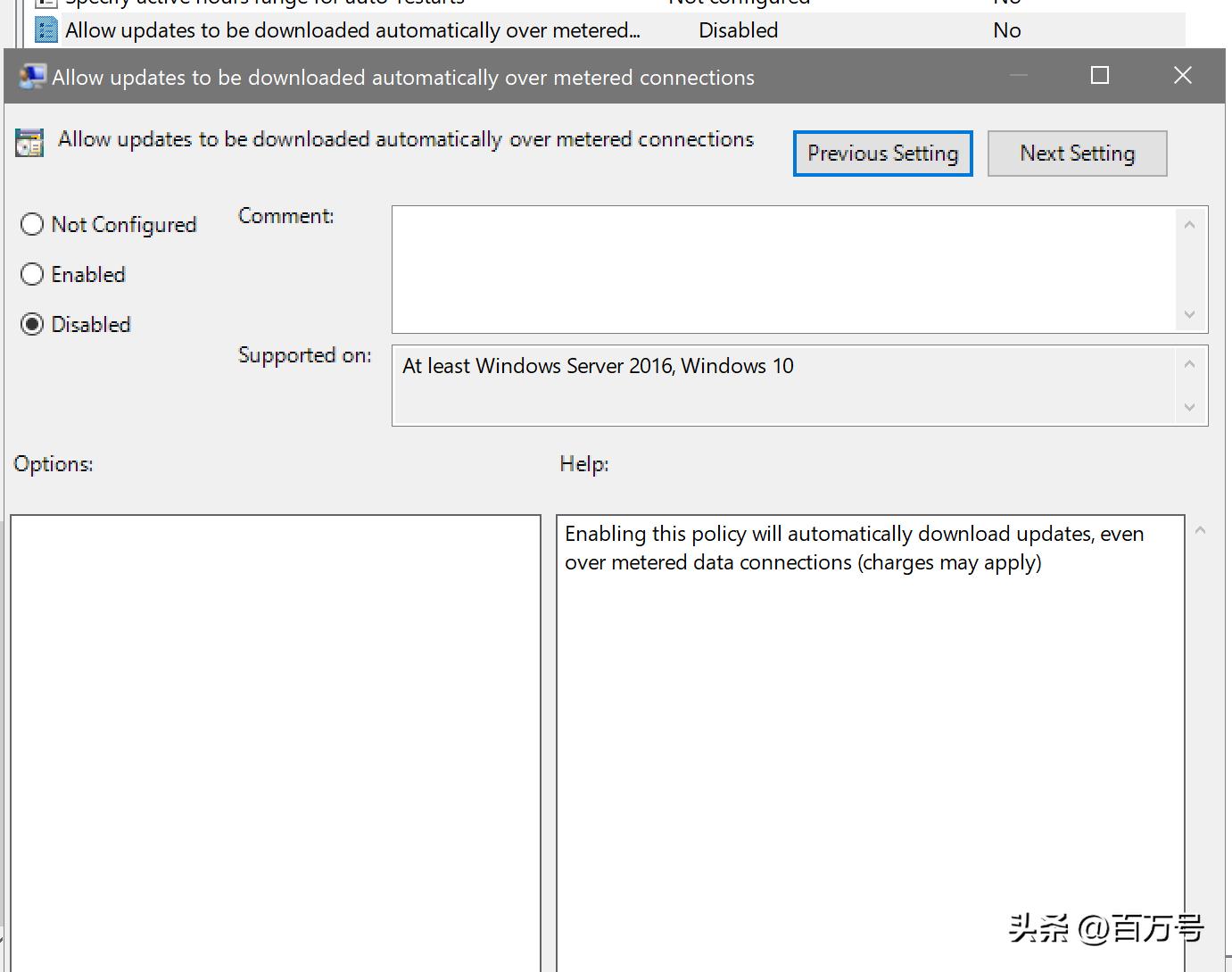Screen dimensions: 1232x972
Task: Click the policy dialog title bar icon
Action: pyautogui.click(x=32, y=76)
